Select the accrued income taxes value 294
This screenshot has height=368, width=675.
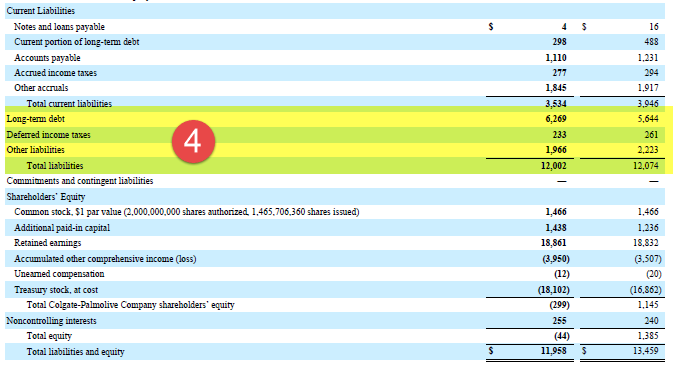pyautogui.click(x=651, y=73)
